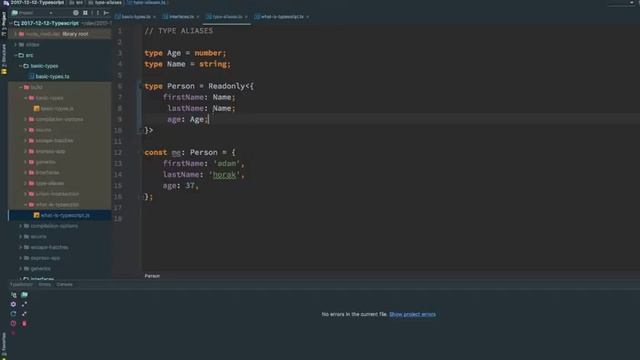Click the collapse arrows icon beside the refresh icon
This screenshot has height=360, width=640.
point(24,314)
